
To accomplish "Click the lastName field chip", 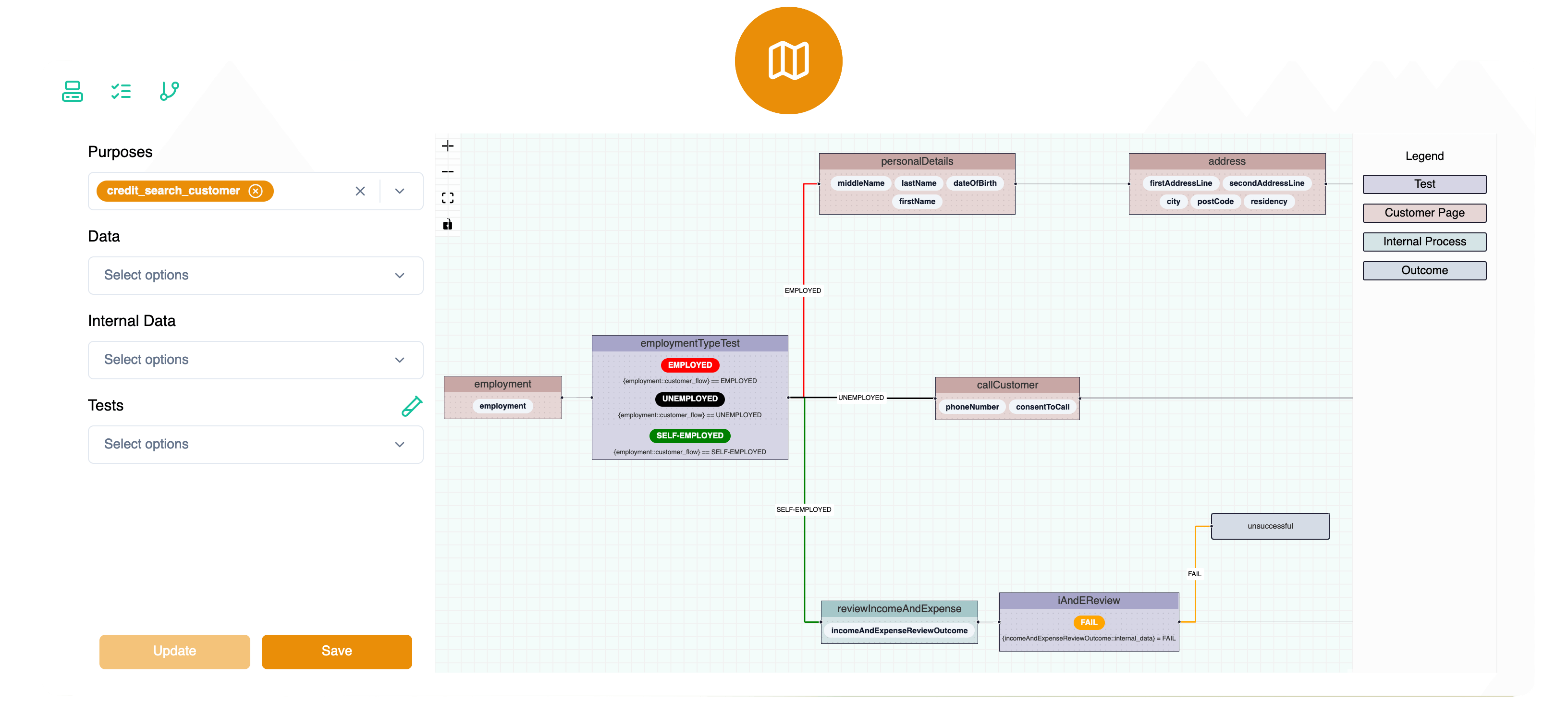I will point(919,184).
